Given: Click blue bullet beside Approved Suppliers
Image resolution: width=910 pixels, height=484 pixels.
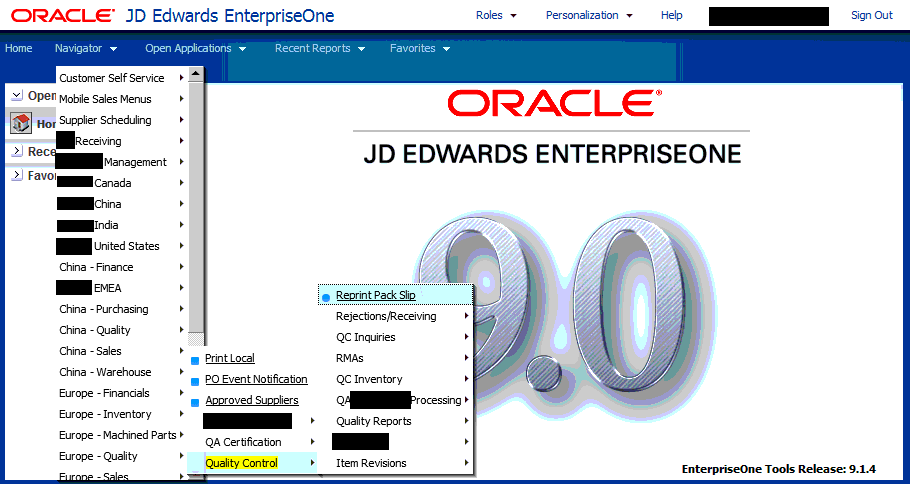Looking at the screenshot, I should (195, 402).
